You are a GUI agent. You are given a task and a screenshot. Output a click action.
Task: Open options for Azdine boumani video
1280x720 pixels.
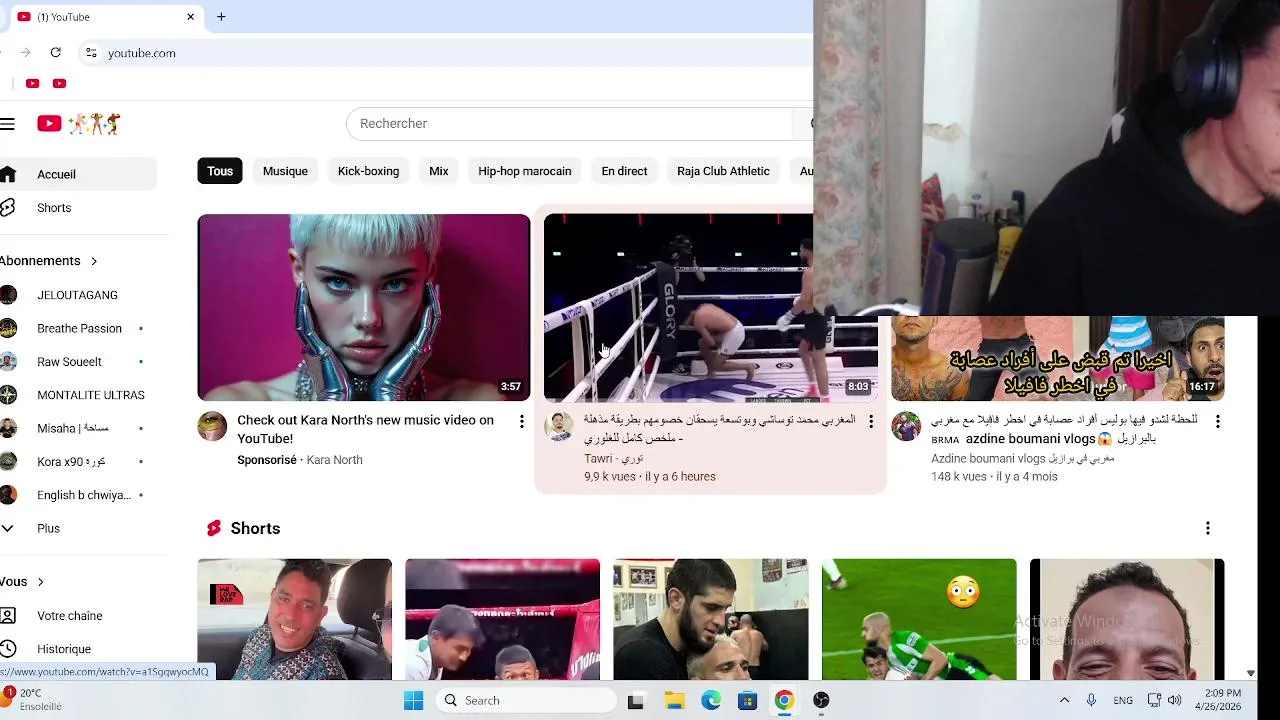1217,422
